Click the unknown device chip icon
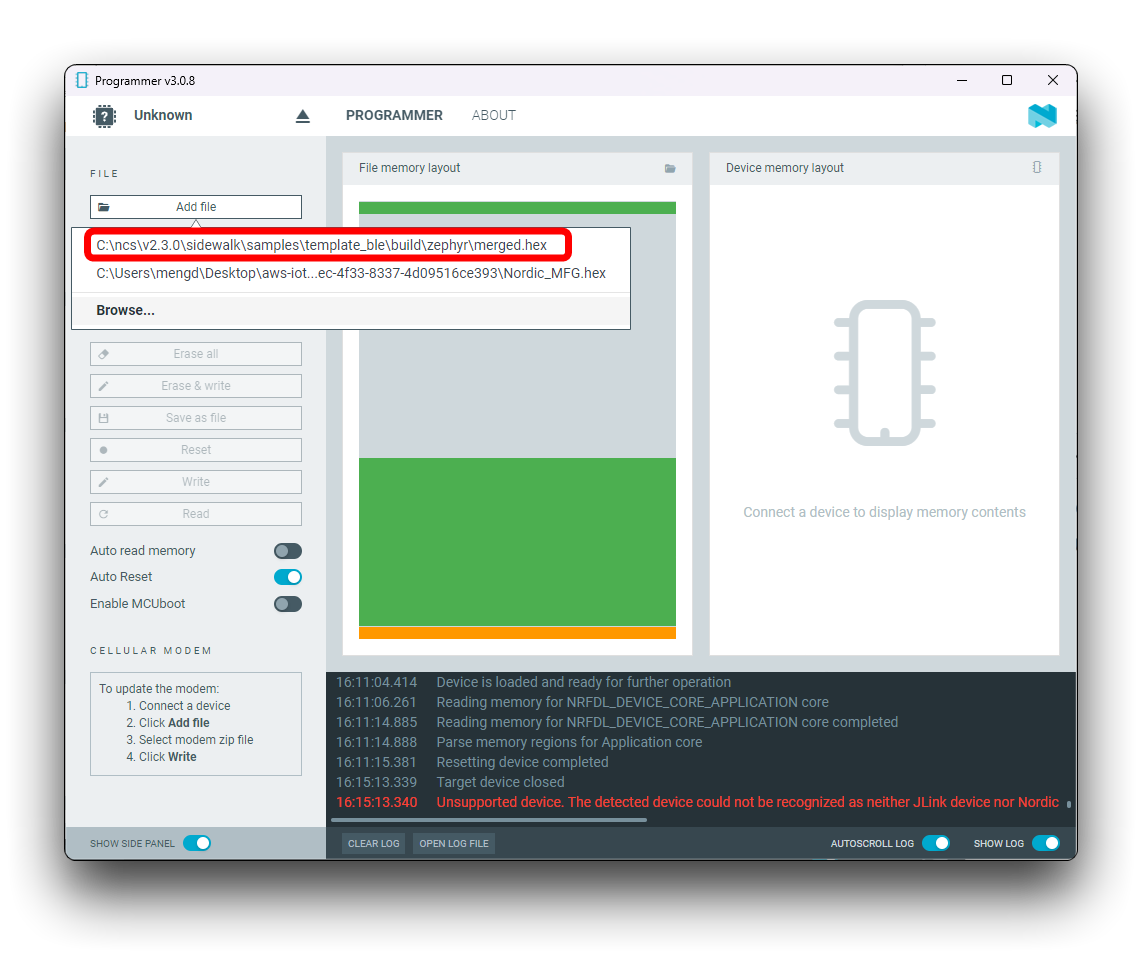 pos(104,116)
